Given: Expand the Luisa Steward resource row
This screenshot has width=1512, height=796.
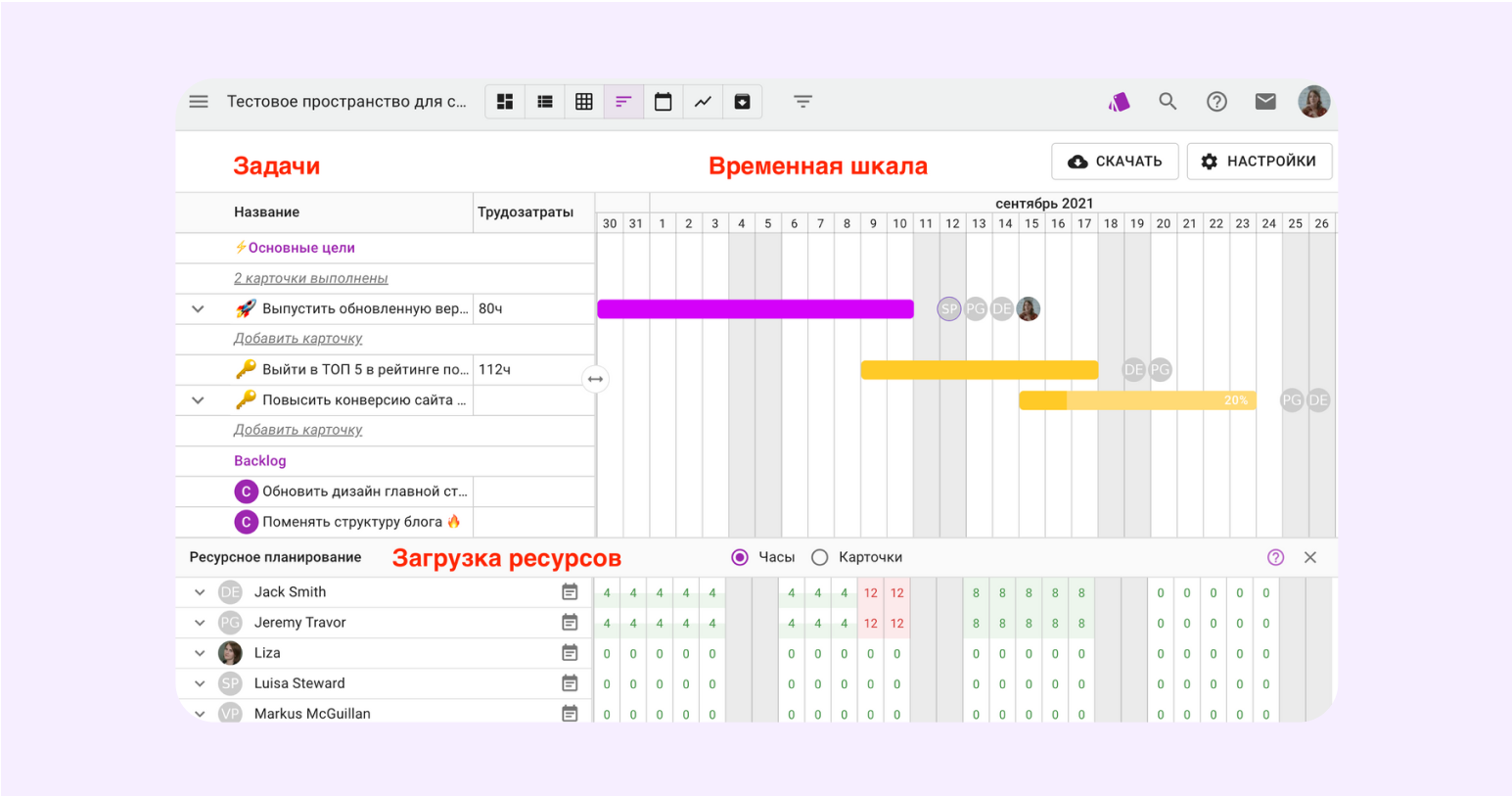Looking at the screenshot, I should pyautogui.click(x=200, y=683).
